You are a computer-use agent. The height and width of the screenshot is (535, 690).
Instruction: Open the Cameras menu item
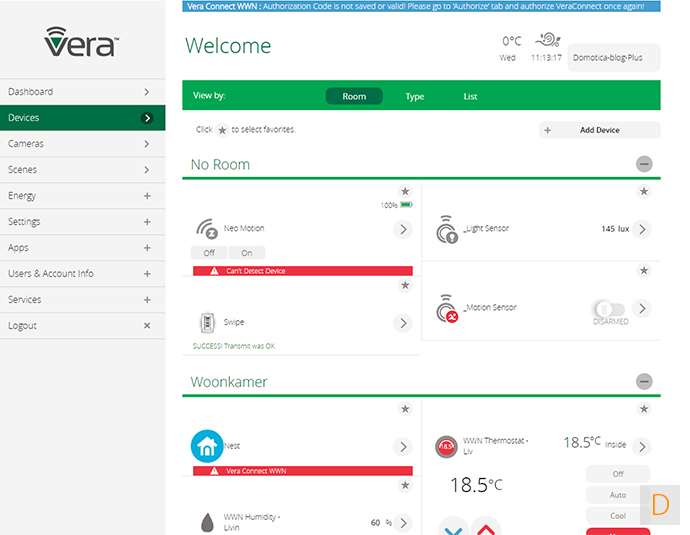point(82,144)
